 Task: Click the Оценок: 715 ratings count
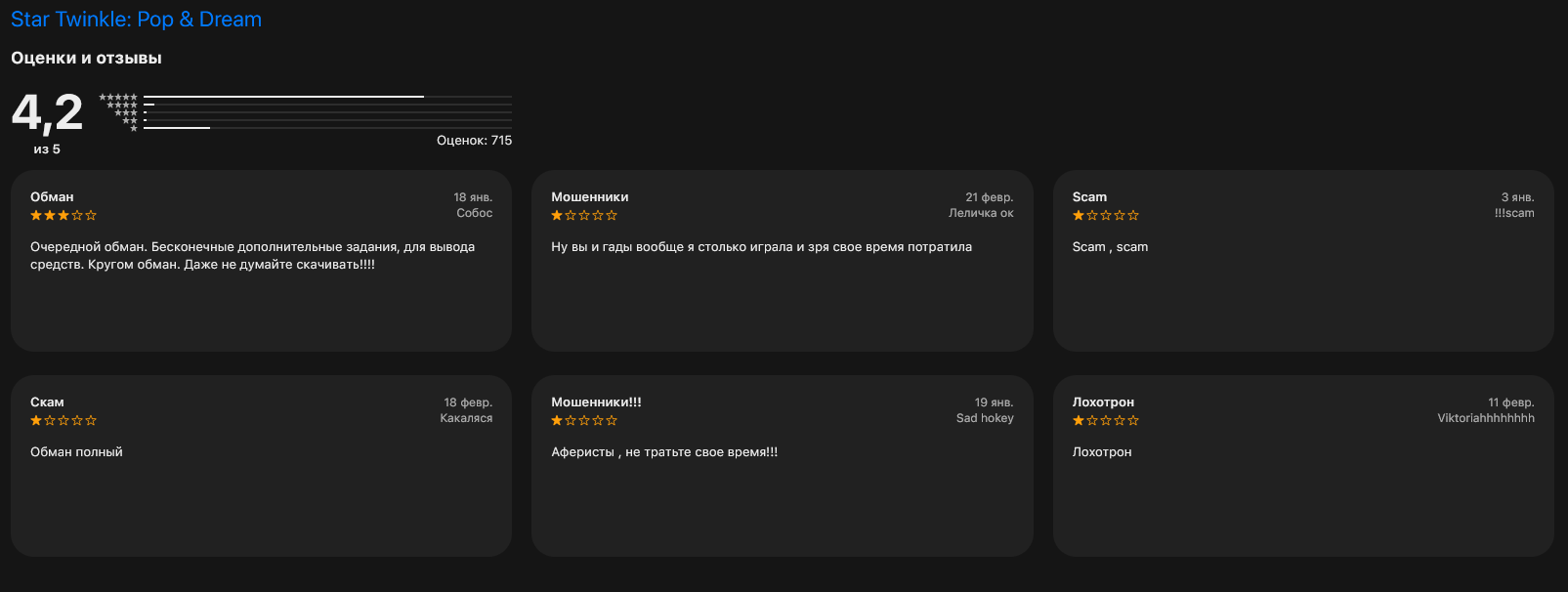474,141
